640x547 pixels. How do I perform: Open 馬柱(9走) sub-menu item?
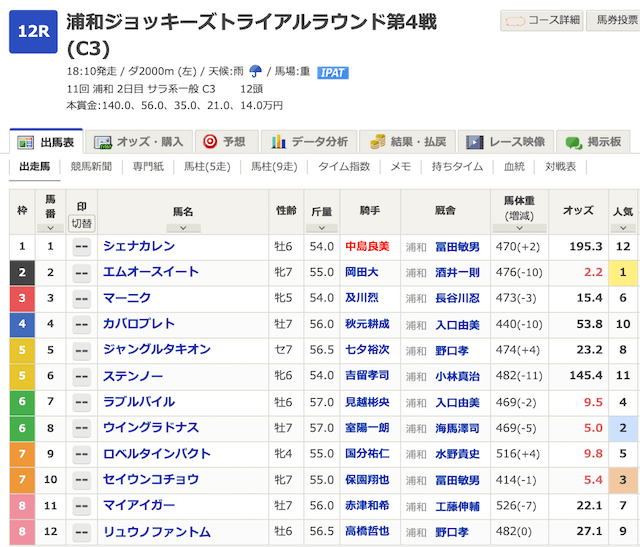(274, 167)
